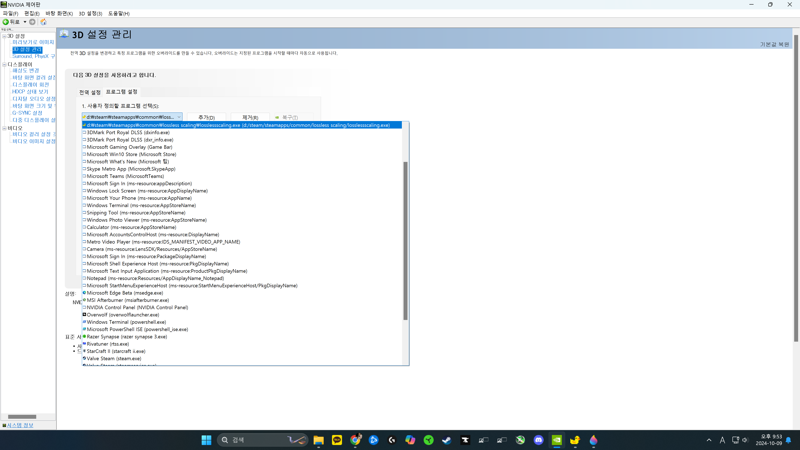800x450 pixels.
Task: Open Surround, PhysX tree entry
Action: point(33,56)
